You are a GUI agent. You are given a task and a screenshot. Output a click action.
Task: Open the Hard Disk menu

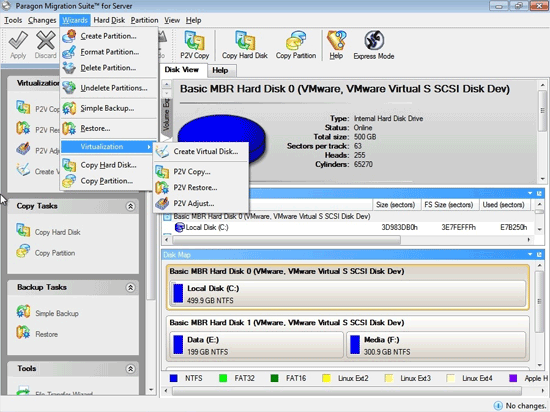109,20
